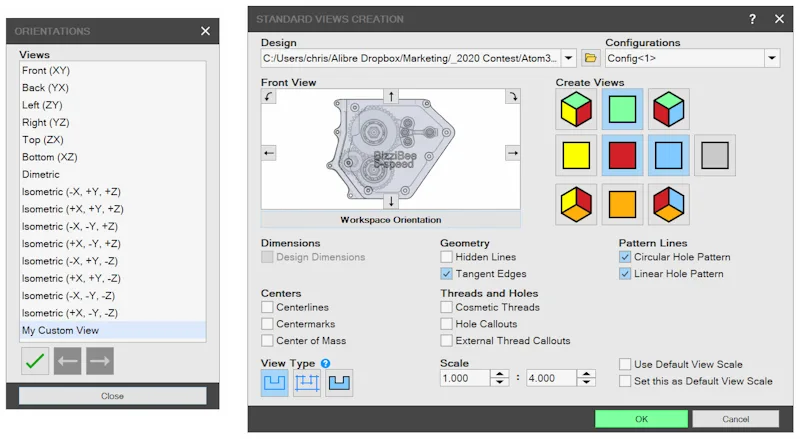The width and height of the screenshot is (800, 439).
Task: Enable Center of Mass checkbox
Action: click(267, 340)
